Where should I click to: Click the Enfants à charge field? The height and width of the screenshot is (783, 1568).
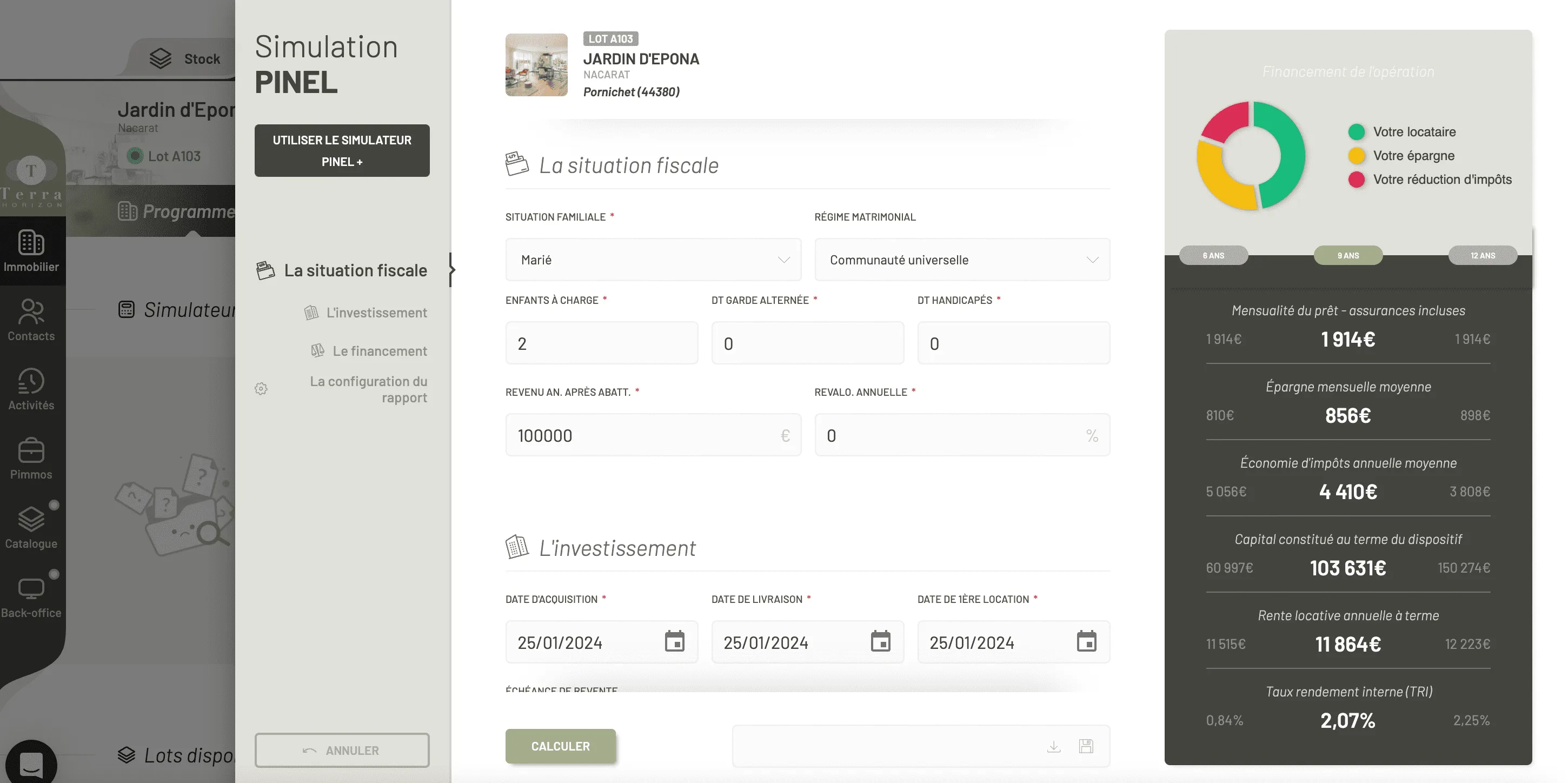pos(601,343)
